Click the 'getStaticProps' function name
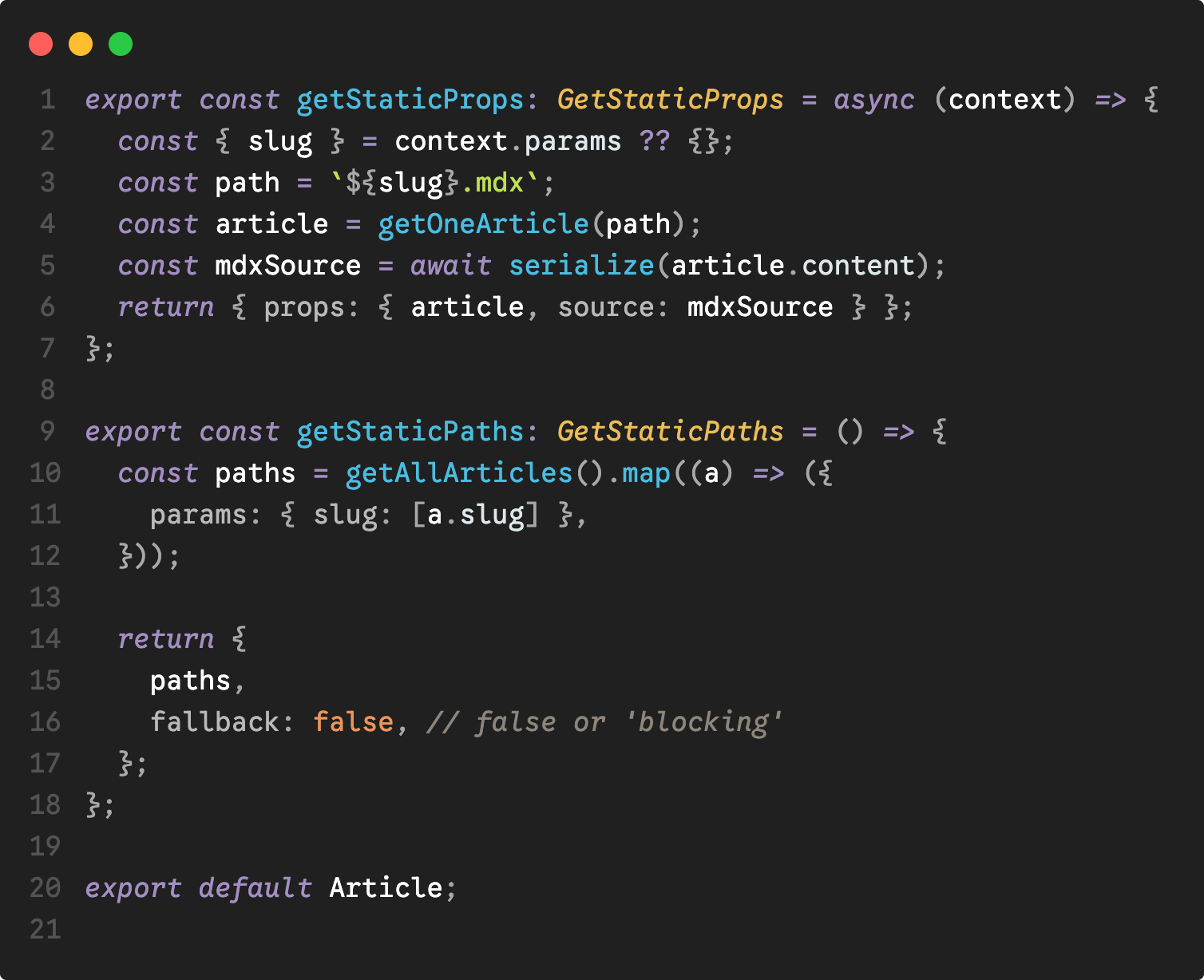This screenshot has width=1204, height=980. coord(410,100)
